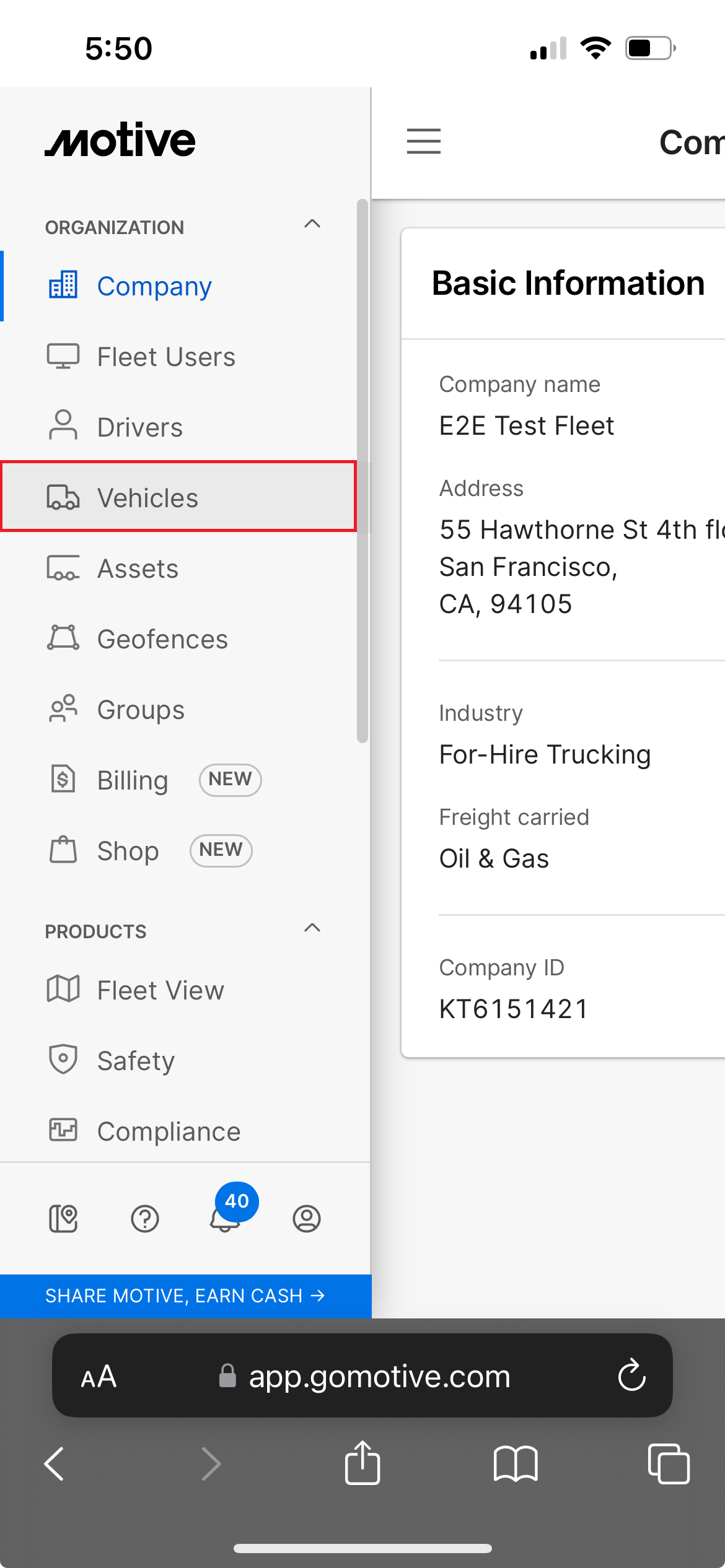Navigate to Assets
Viewport: 725px width, 1568px height.
click(x=178, y=568)
